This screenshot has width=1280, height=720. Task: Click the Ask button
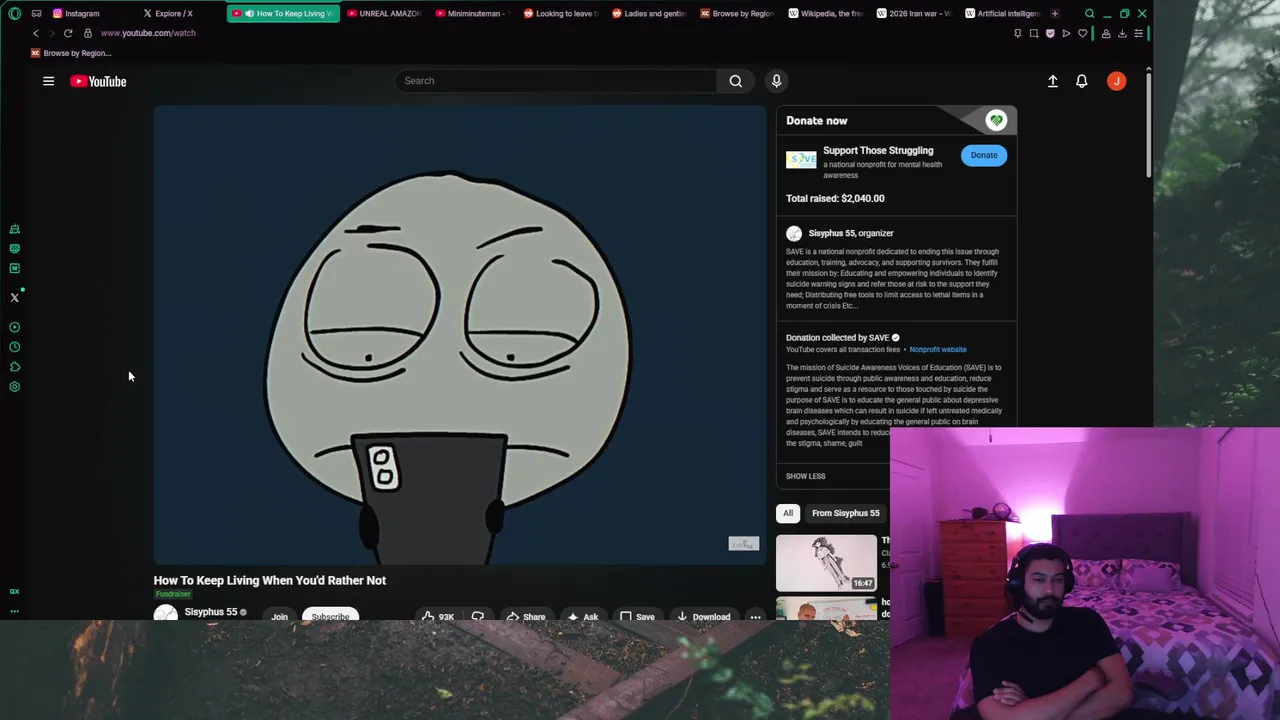[582, 616]
